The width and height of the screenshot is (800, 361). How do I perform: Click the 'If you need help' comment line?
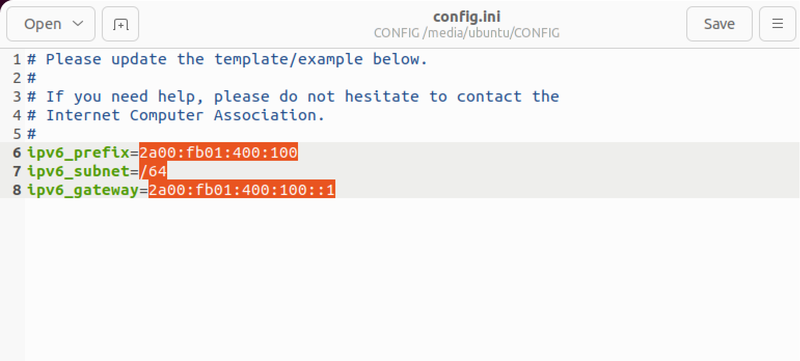pyautogui.click(x=293, y=96)
